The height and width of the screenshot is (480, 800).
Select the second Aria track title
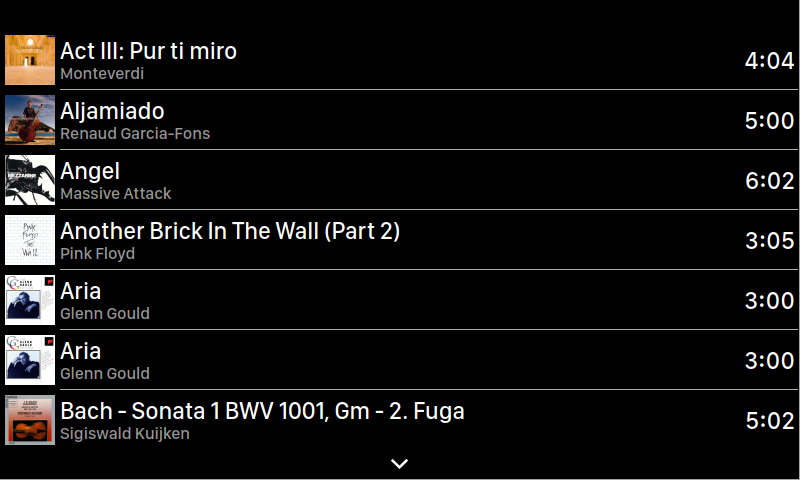(81, 351)
